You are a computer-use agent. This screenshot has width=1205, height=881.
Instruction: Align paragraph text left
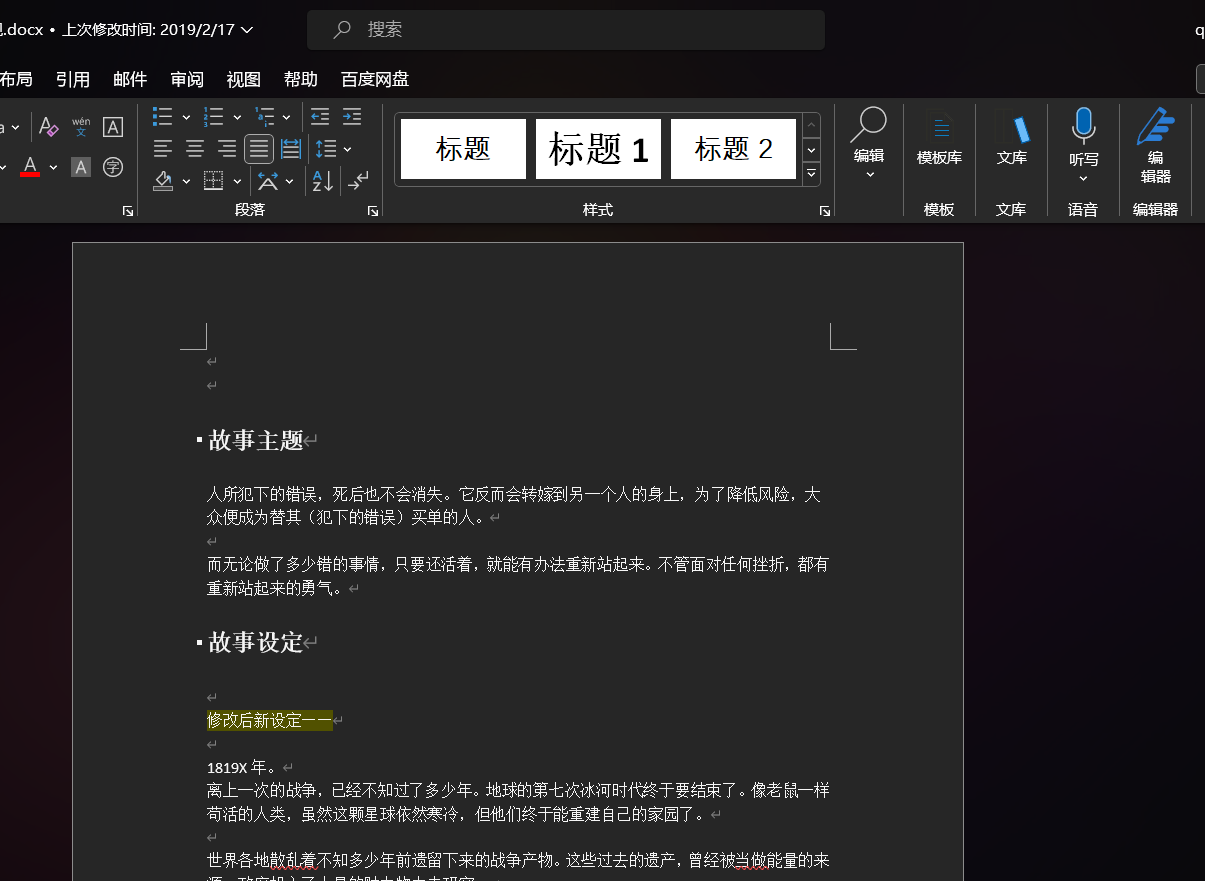point(163,149)
